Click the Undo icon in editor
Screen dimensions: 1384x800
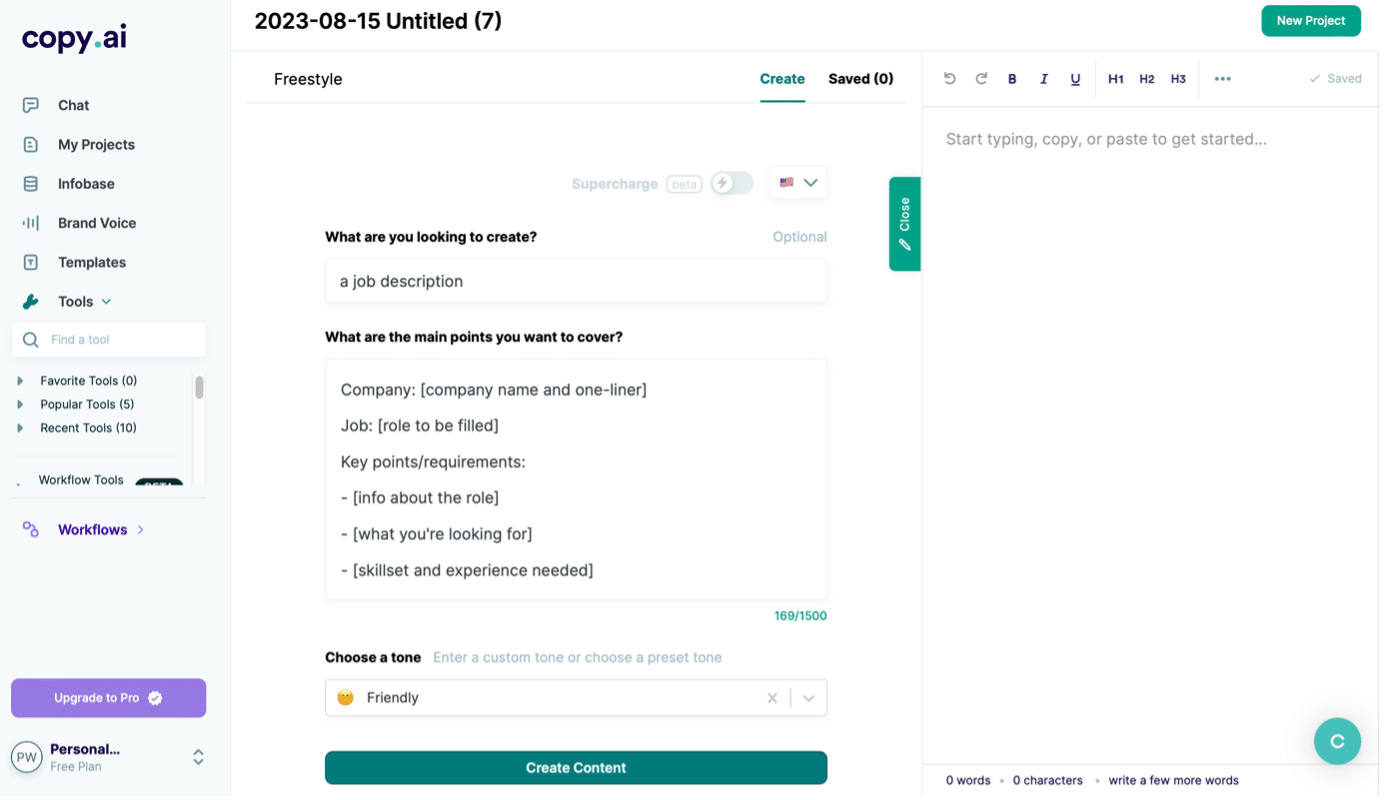click(952, 79)
